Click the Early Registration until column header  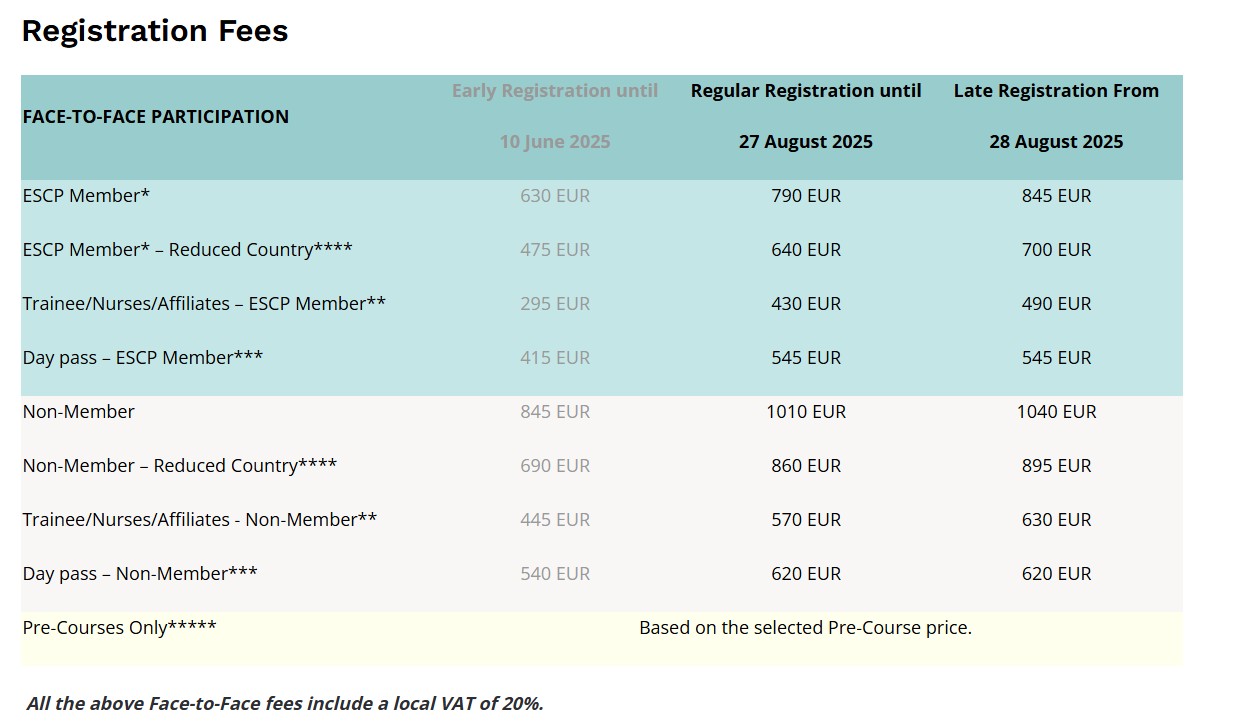coord(555,116)
